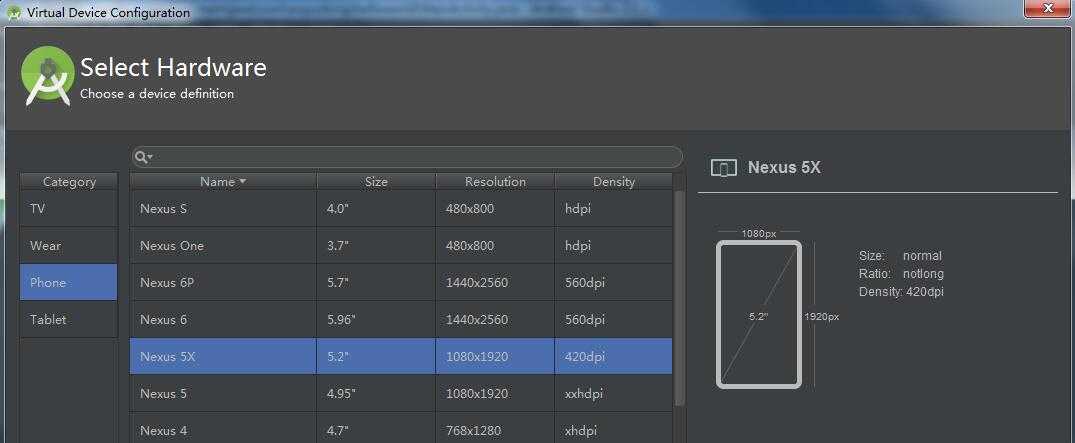Click the Android icon in title bar
The height and width of the screenshot is (443, 1075).
pos(14,12)
